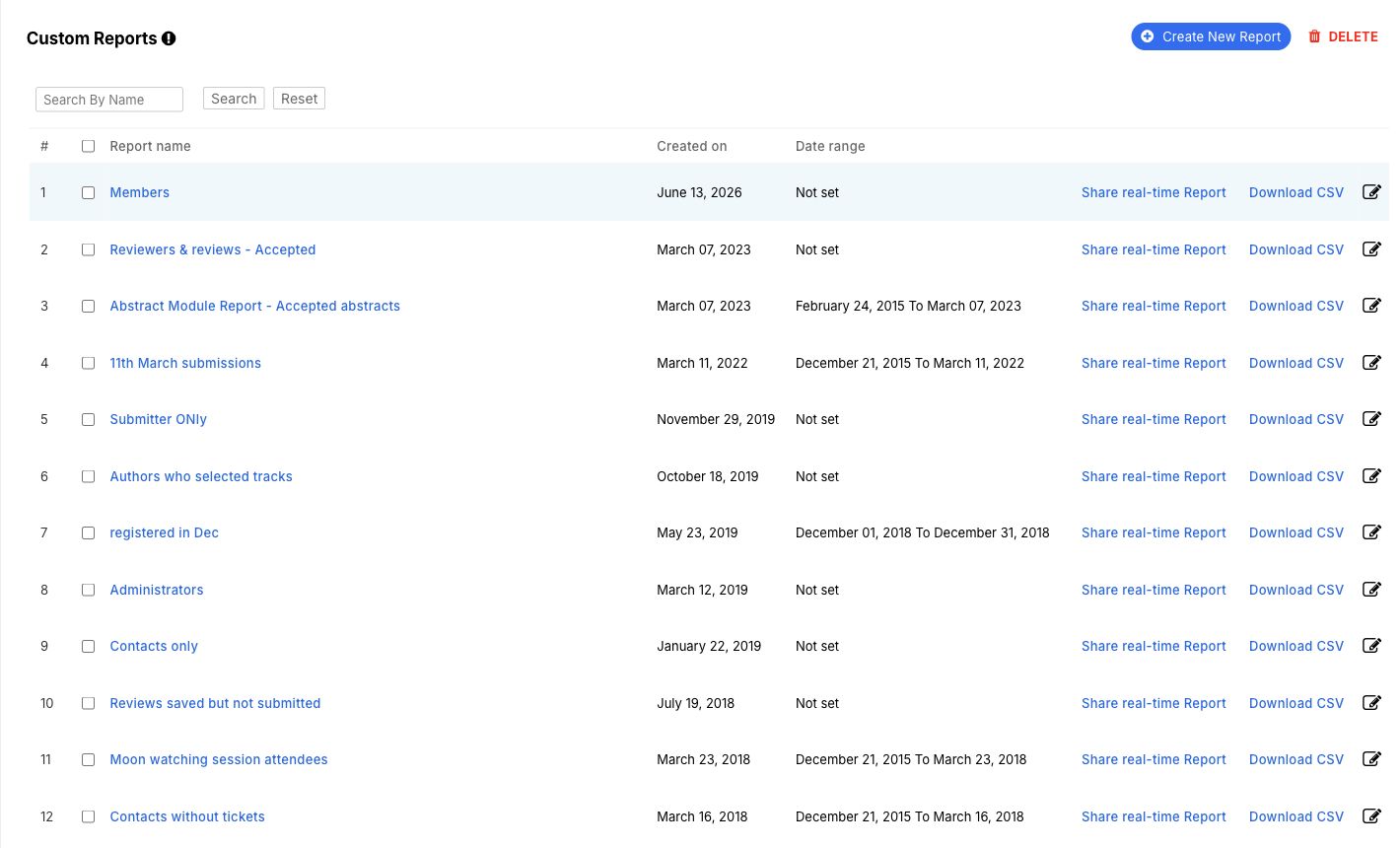The height and width of the screenshot is (848, 1400).
Task: Open Reviews saved but not submitted report
Action: pos(215,703)
